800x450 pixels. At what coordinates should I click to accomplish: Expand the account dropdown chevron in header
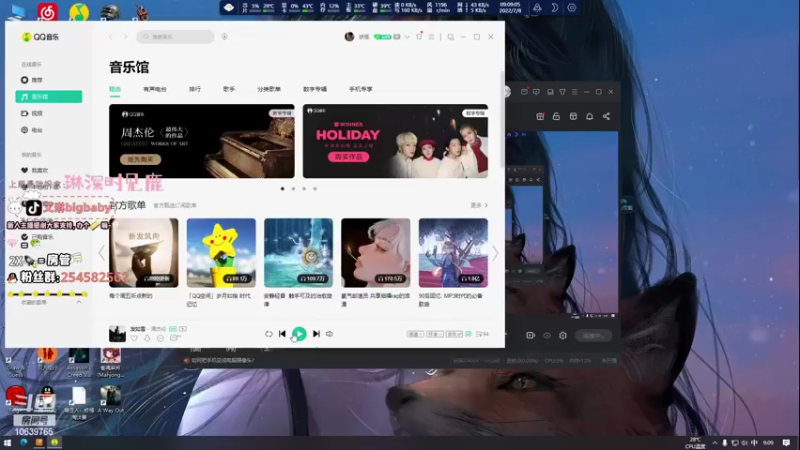pos(407,37)
